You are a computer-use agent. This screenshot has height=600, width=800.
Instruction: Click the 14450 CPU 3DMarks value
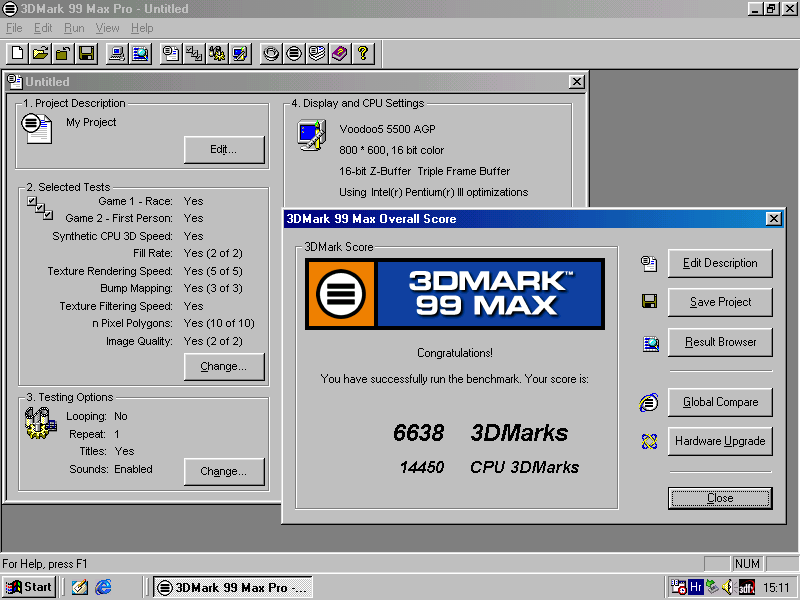click(x=421, y=467)
